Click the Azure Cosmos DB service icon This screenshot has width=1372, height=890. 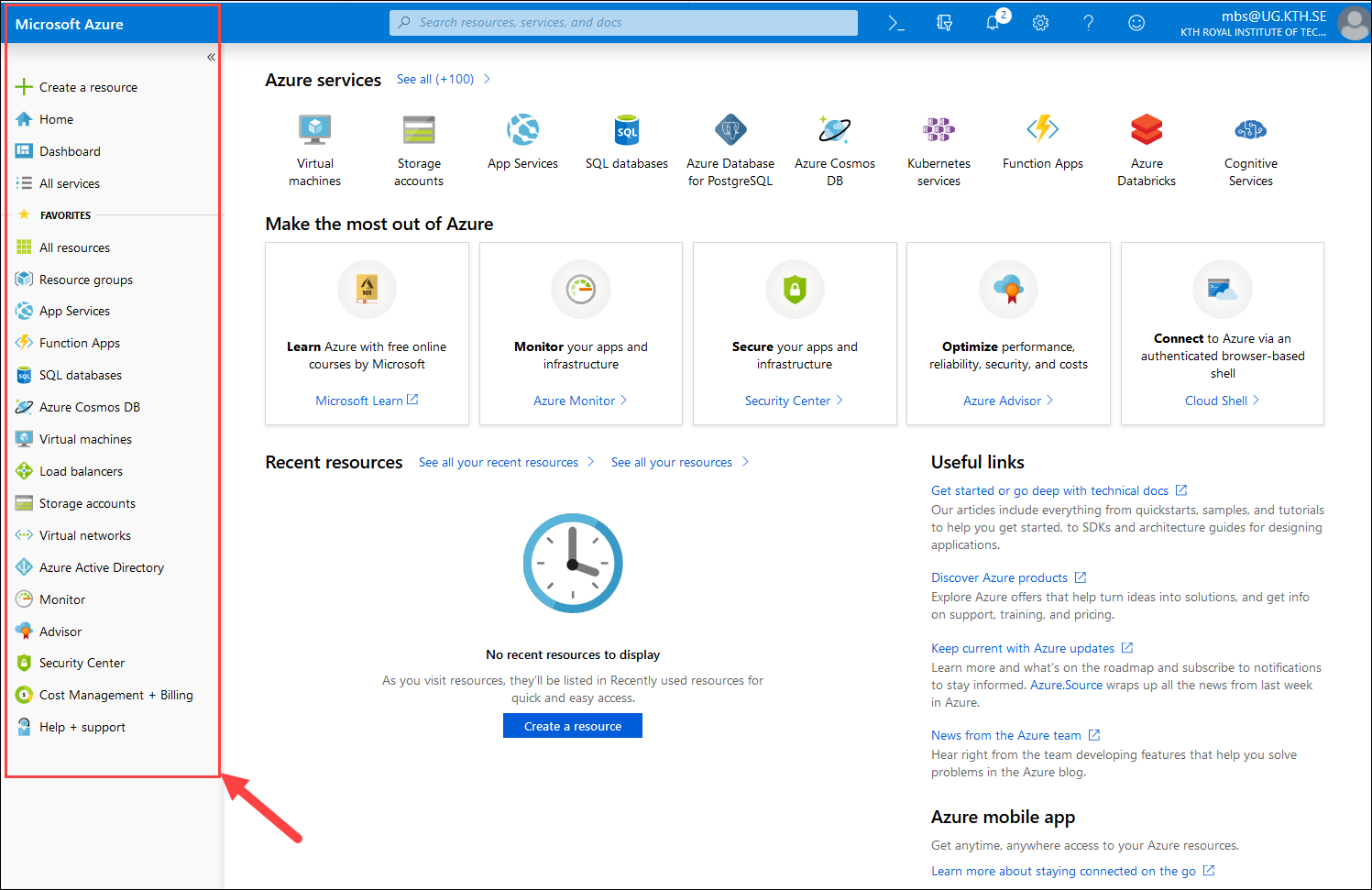[x=834, y=130]
